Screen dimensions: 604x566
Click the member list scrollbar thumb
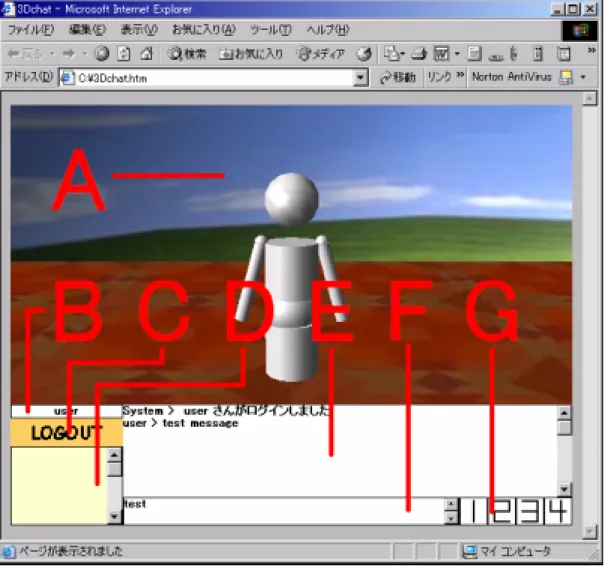[114, 469]
